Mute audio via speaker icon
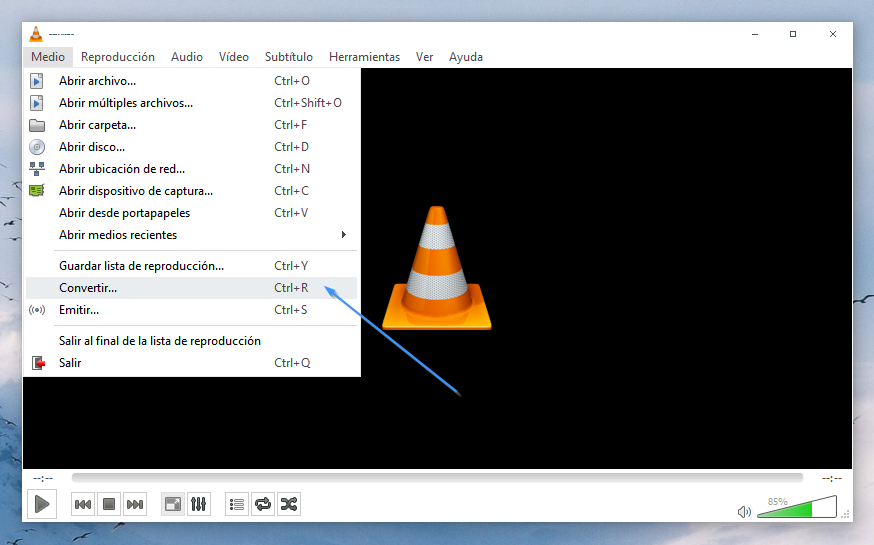 point(744,512)
